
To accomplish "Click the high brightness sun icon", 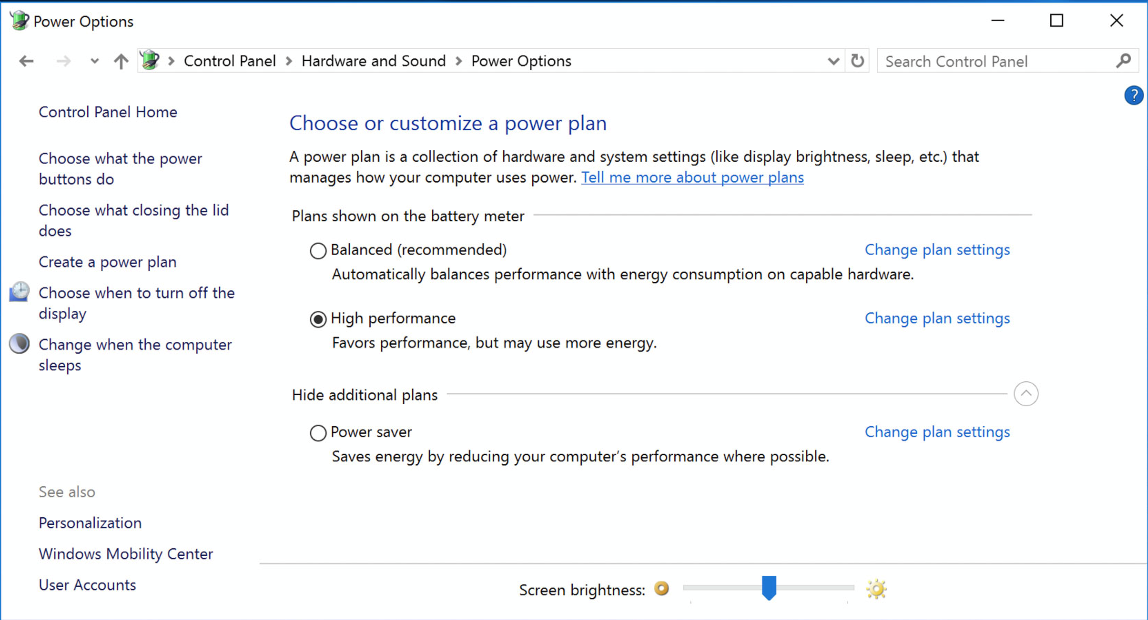I will point(876,589).
